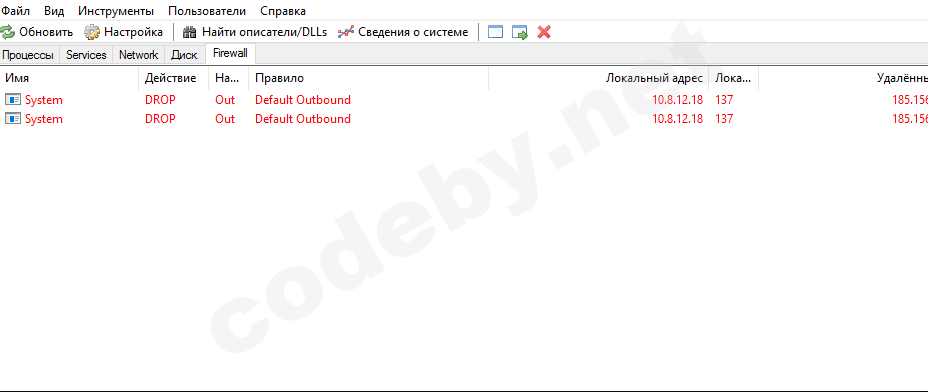Sort by the truncated Лока... port column header
928x392 pixels.
point(733,78)
